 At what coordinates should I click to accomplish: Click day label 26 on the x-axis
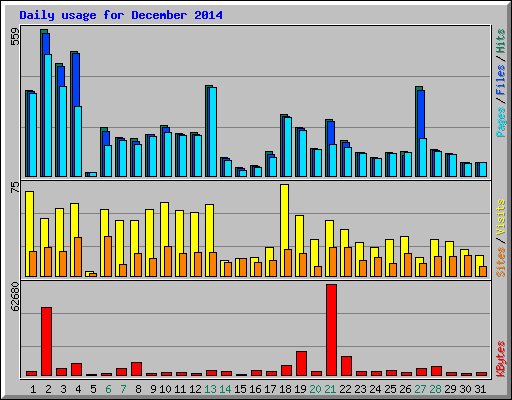[406, 389]
